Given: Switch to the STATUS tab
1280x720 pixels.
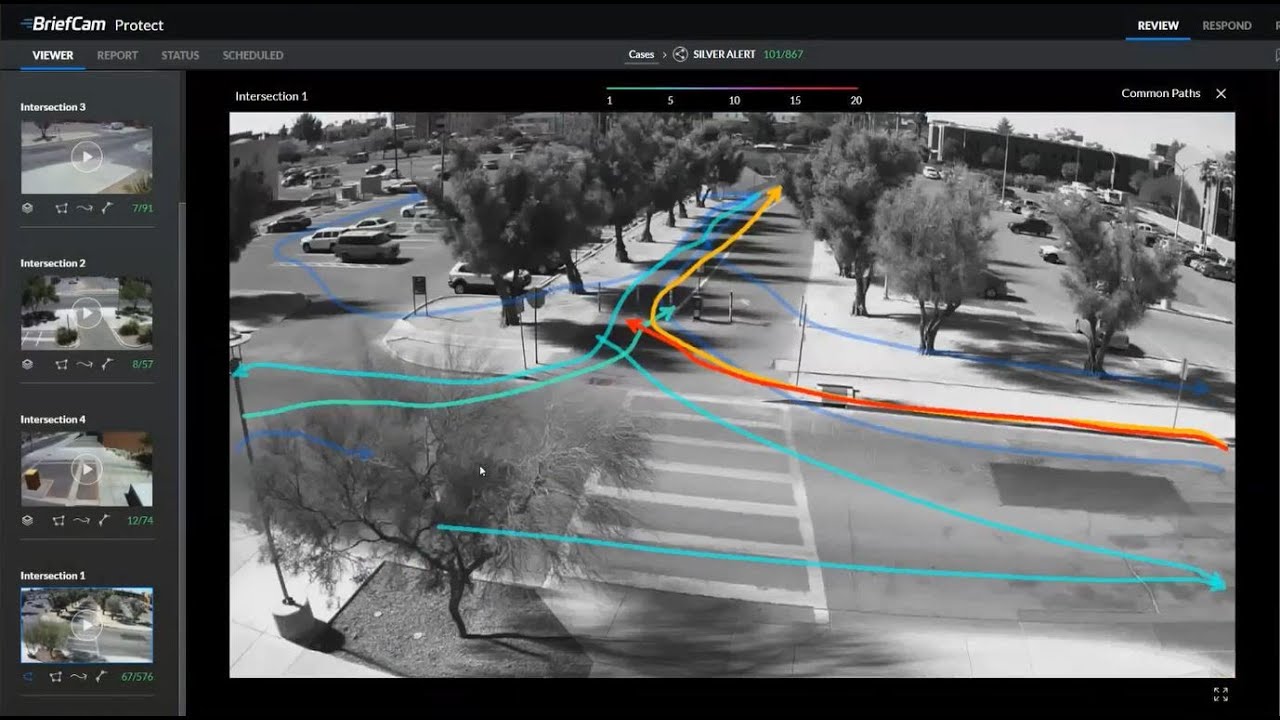Looking at the screenshot, I should [180, 55].
